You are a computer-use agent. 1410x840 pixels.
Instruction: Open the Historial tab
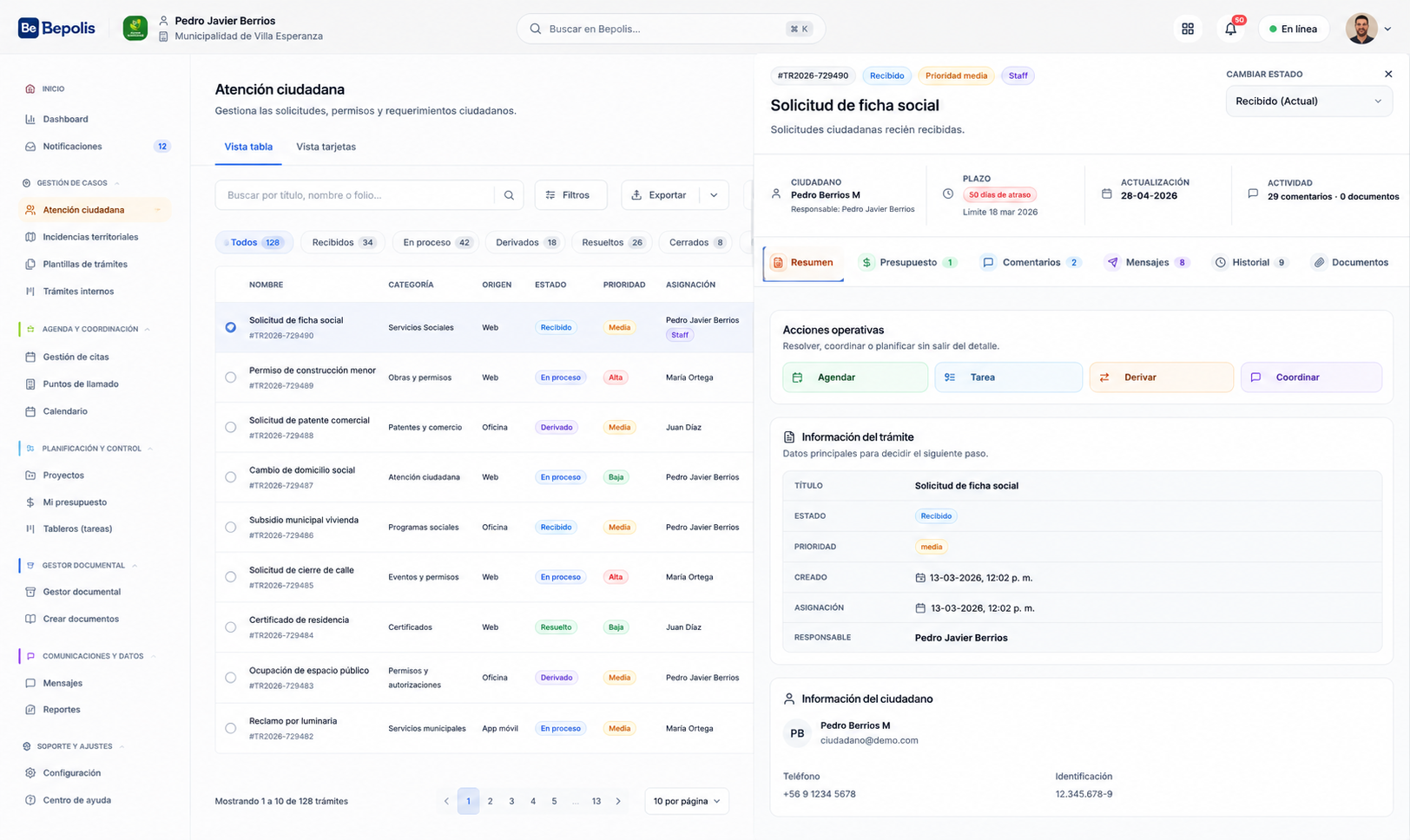pos(1251,262)
